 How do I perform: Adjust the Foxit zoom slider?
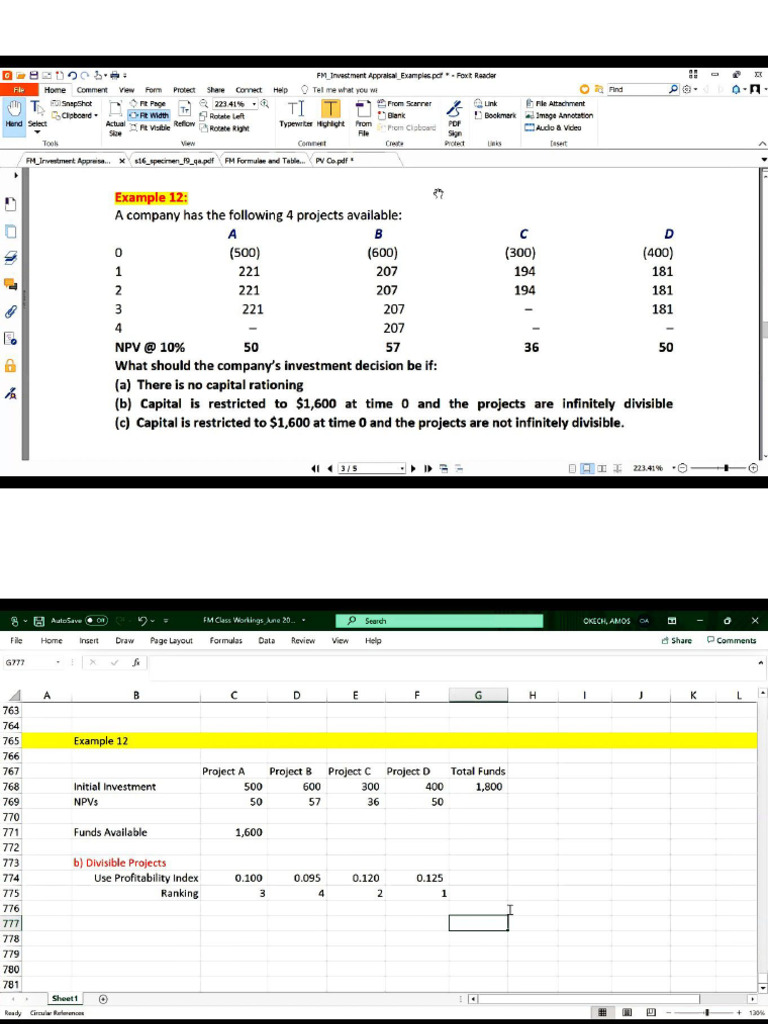(x=728, y=468)
